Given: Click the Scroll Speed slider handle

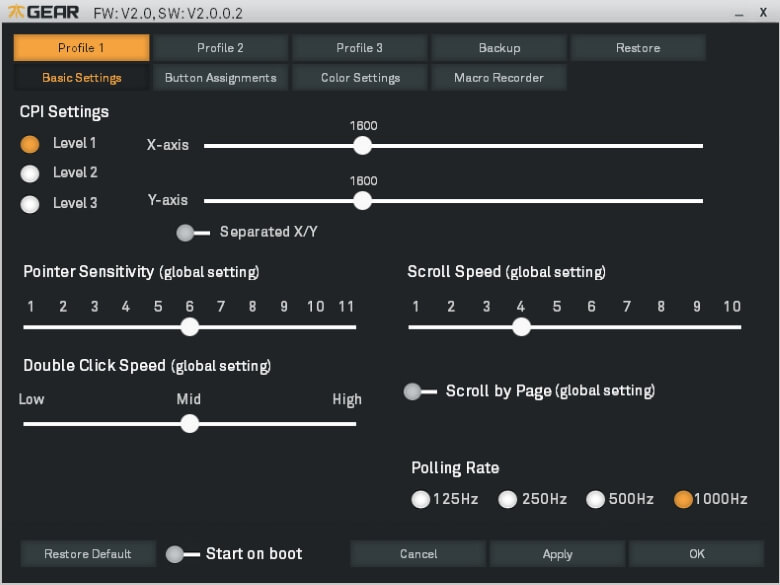Looking at the screenshot, I should 520,327.
